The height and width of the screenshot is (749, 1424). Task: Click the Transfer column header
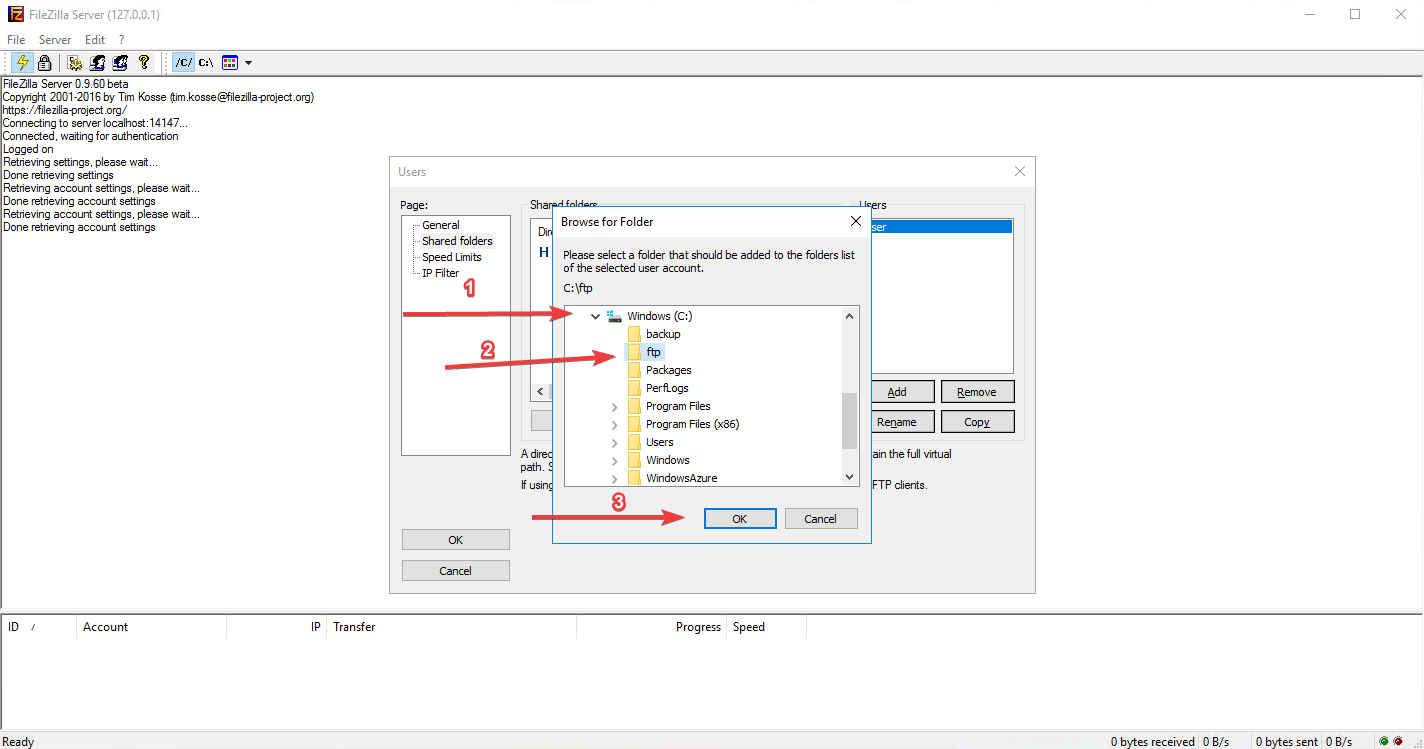pos(452,627)
